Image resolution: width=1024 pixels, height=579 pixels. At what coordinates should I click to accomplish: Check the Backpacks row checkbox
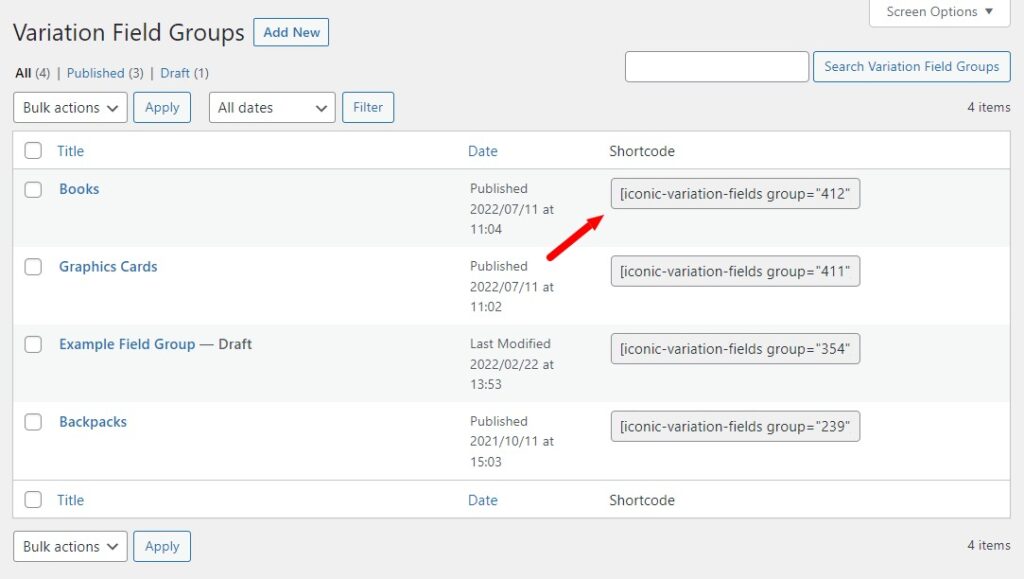(x=32, y=422)
